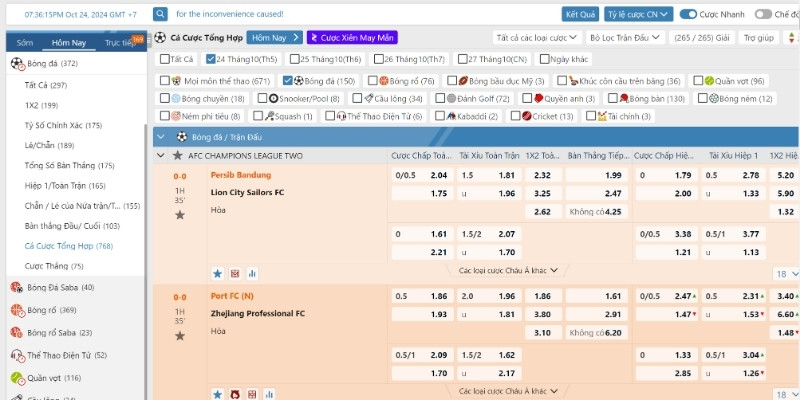
Task: Open the Tỷ lệ cược CN dropdown
Action: click(x=638, y=14)
